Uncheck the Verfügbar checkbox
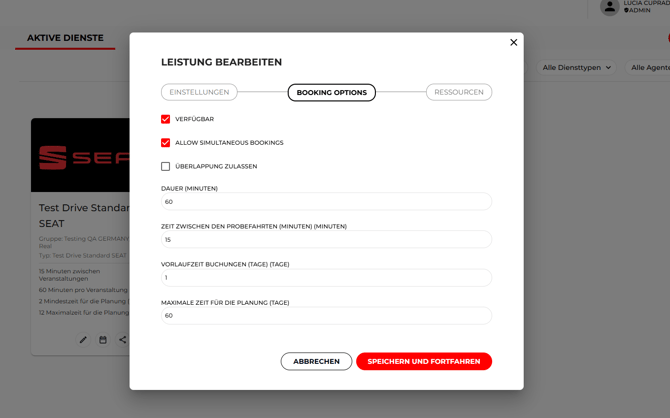 [165, 119]
